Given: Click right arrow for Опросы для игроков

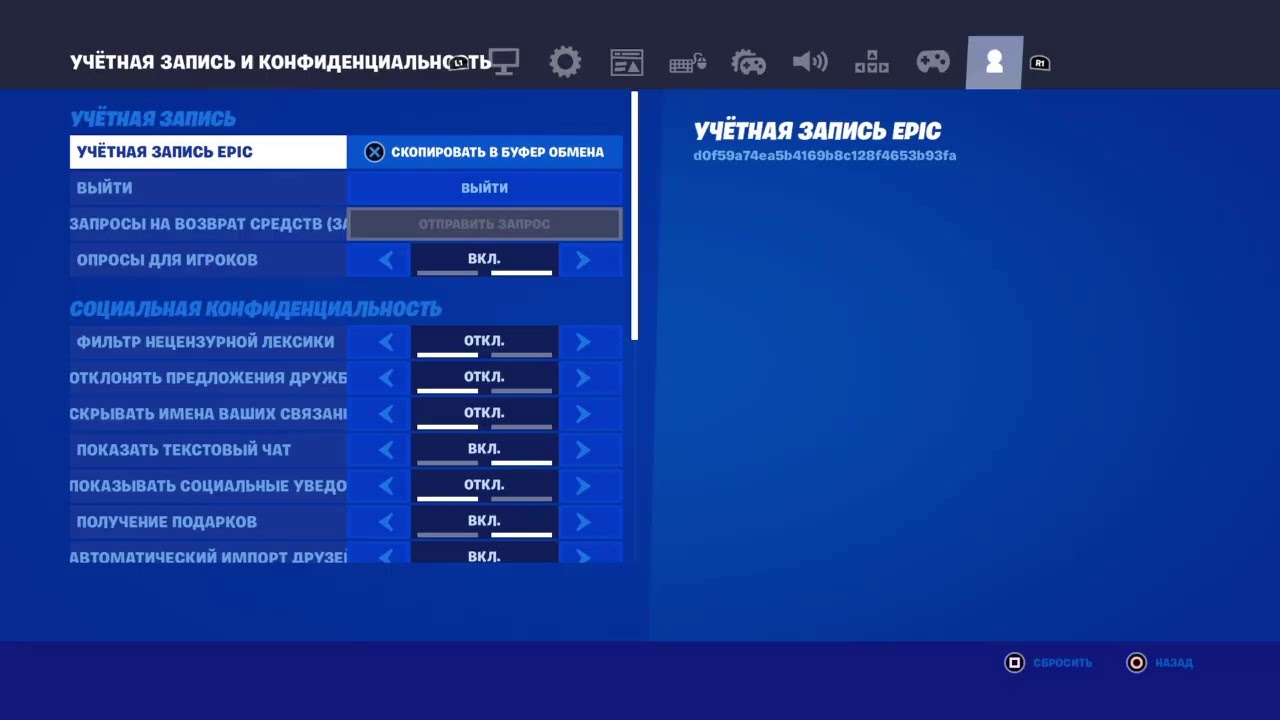Looking at the screenshot, I should [x=583, y=260].
